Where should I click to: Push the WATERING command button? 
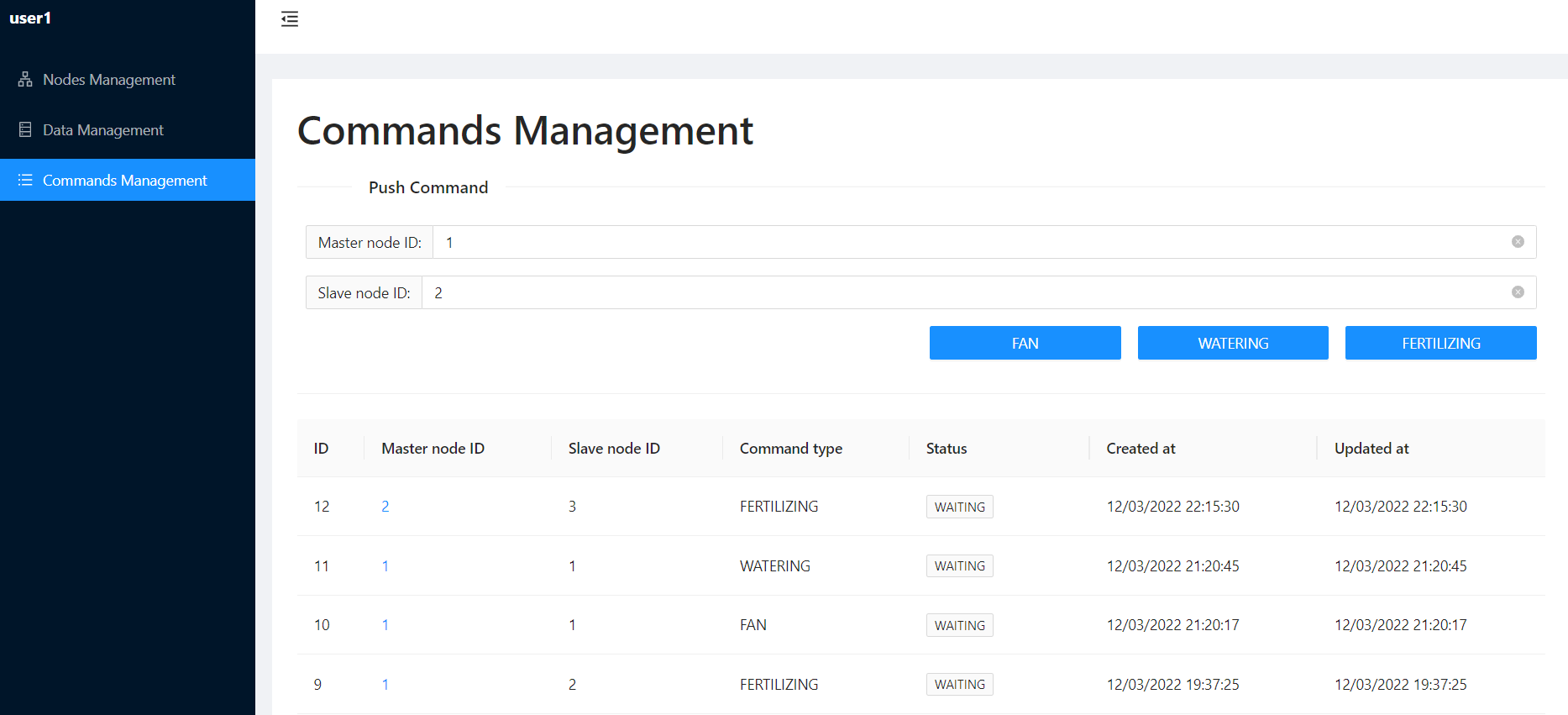click(x=1233, y=343)
